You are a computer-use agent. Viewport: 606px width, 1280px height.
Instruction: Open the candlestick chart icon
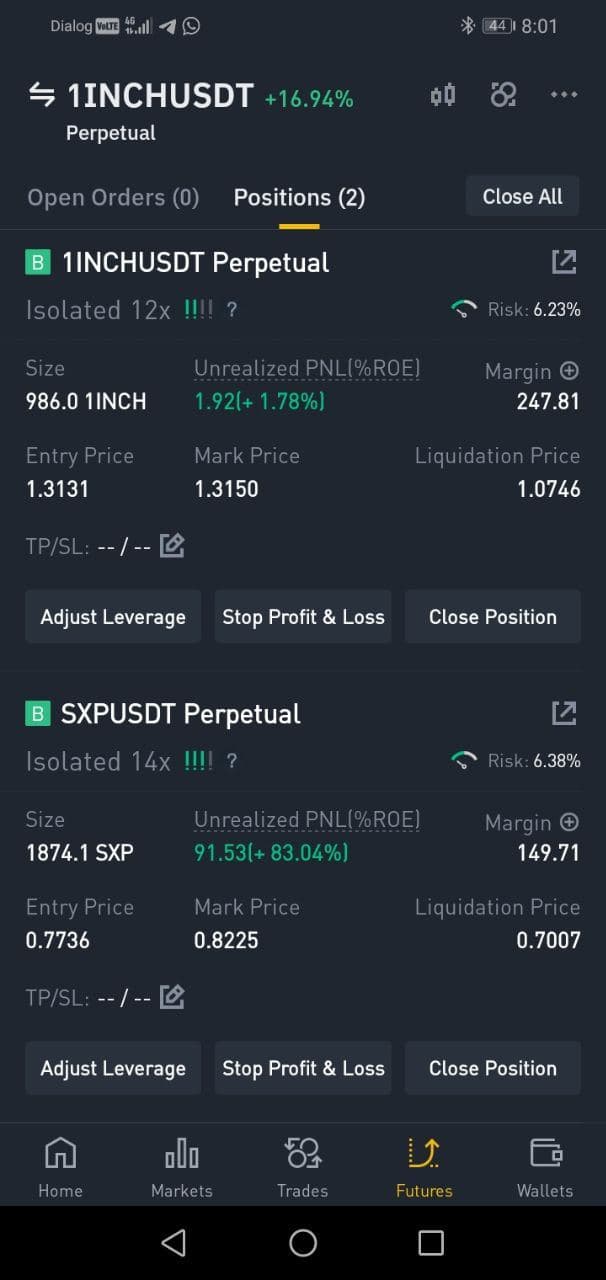443,95
